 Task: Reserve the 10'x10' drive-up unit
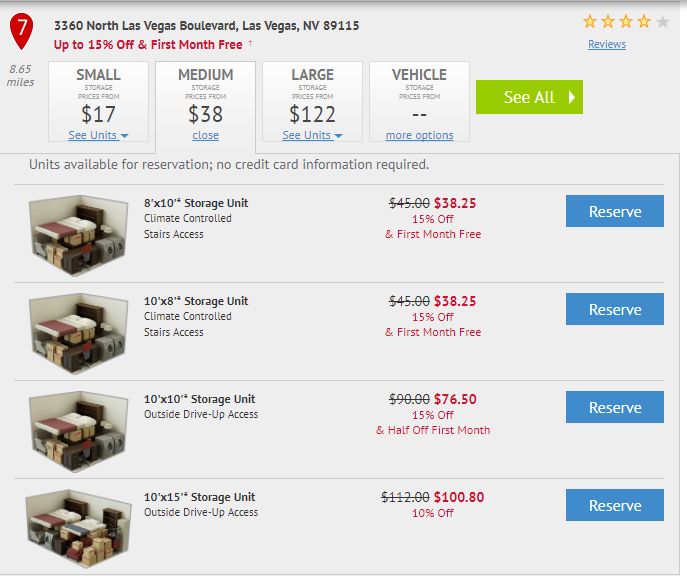(614, 408)
